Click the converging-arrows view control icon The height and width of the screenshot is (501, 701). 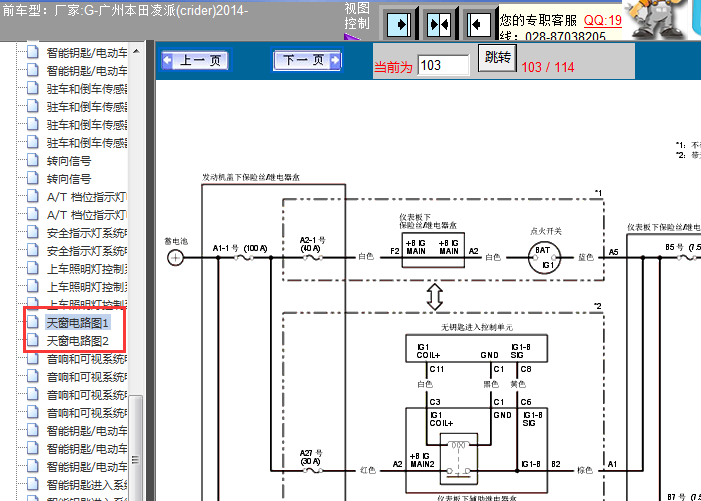click(439, 24)
